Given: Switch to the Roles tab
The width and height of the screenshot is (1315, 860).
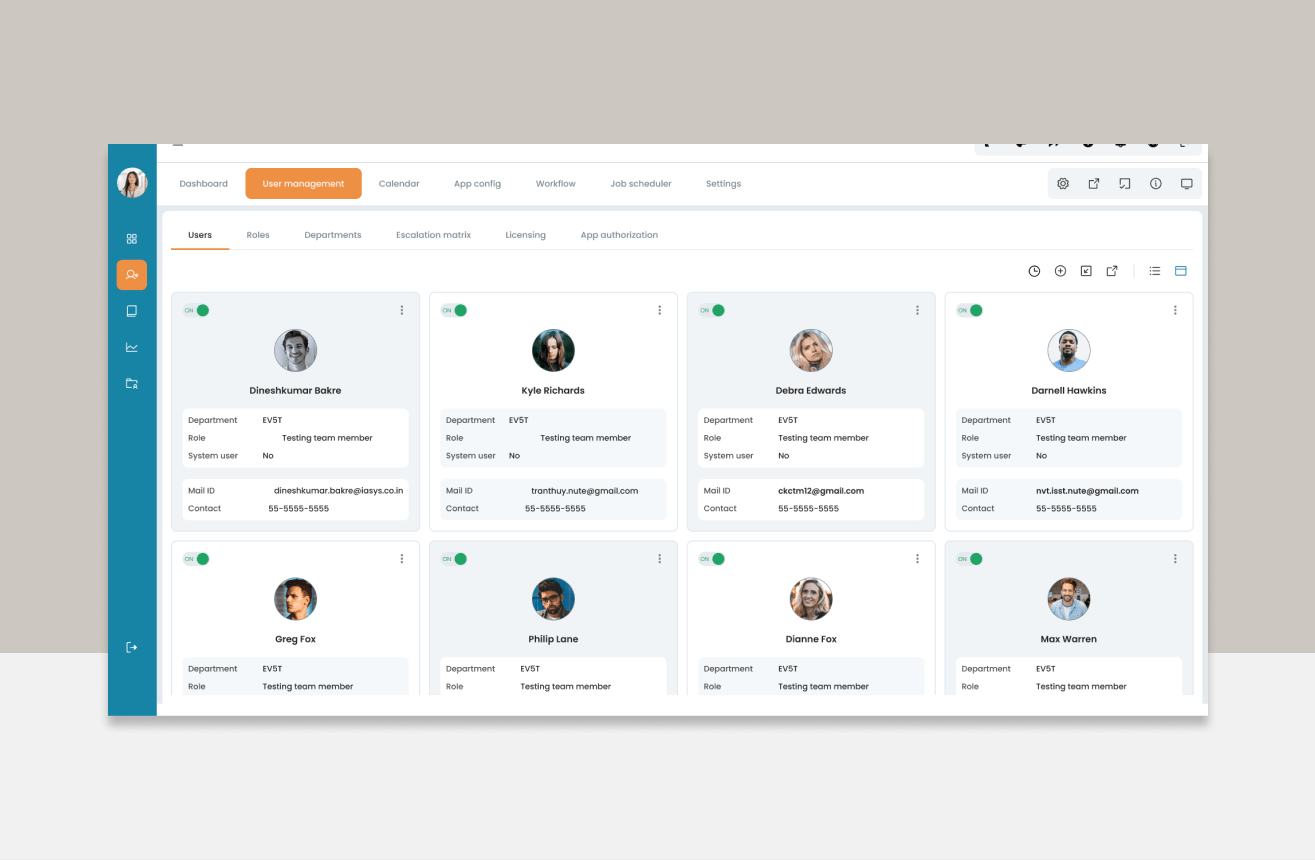Looking at the screenshot, I should click(x=258, y=235).
